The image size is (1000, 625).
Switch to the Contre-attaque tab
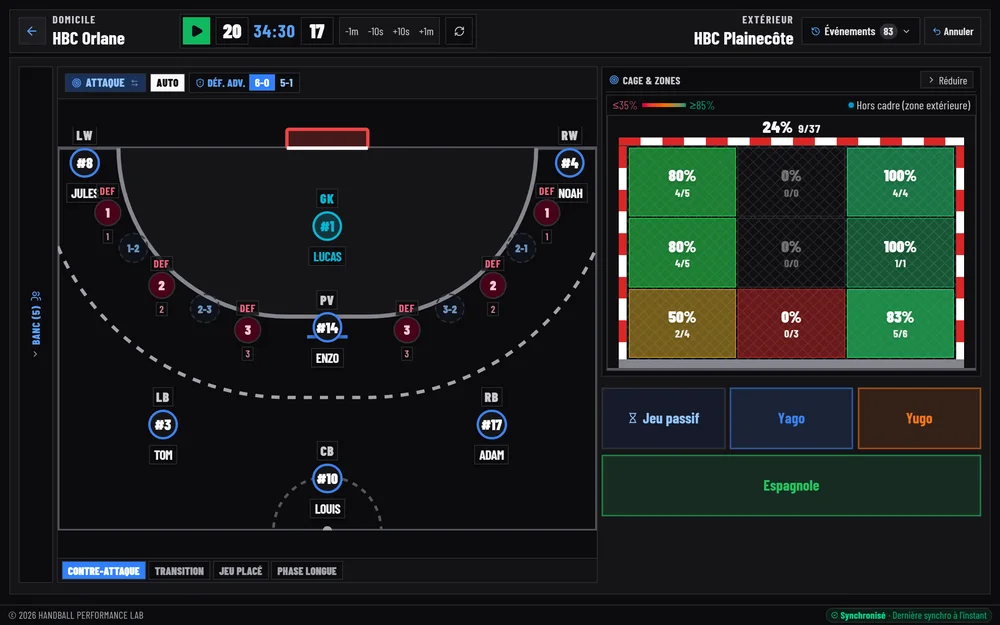pos(103,571)
